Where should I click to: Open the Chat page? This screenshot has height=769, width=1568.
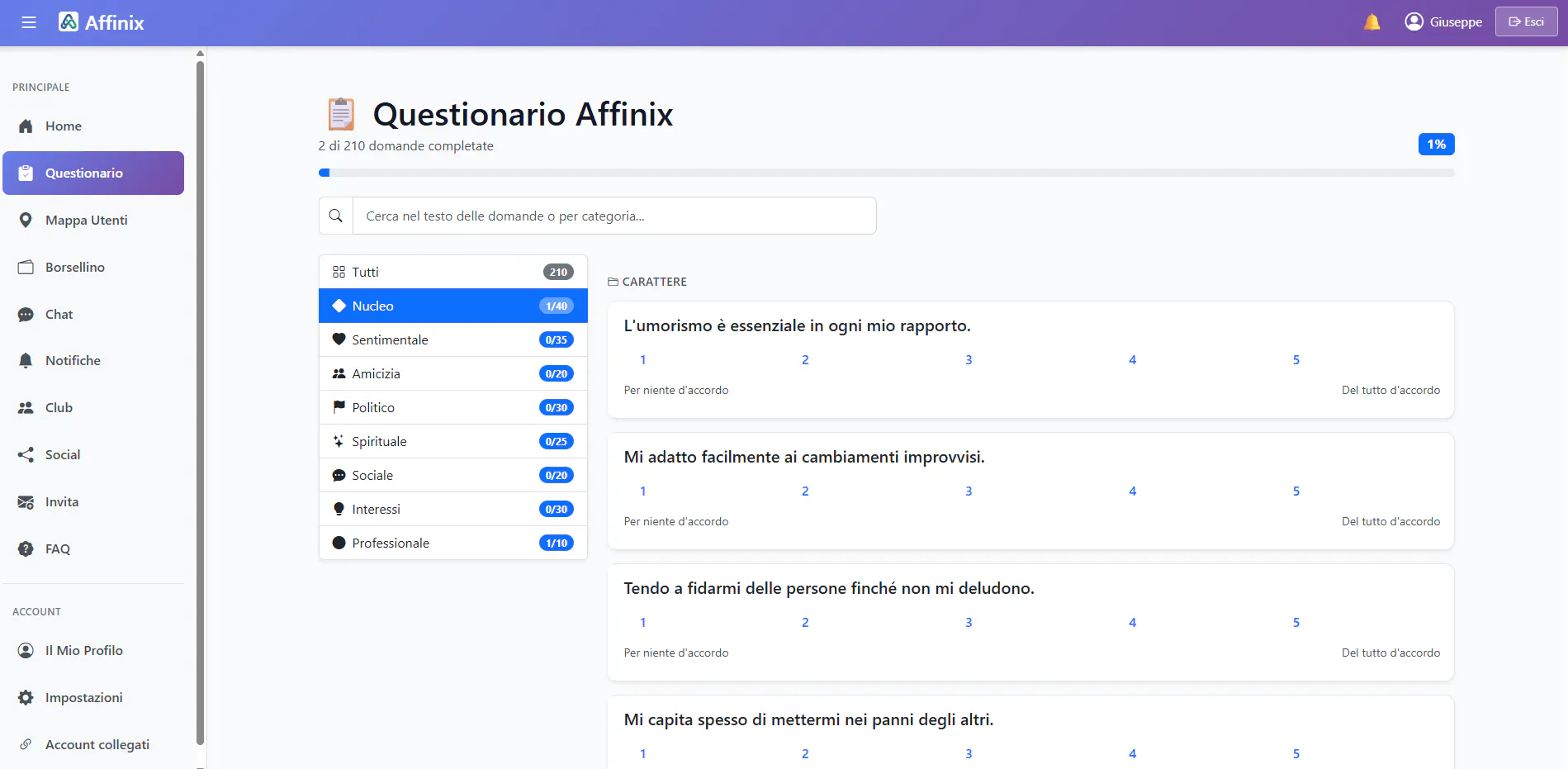click(93, 315)
